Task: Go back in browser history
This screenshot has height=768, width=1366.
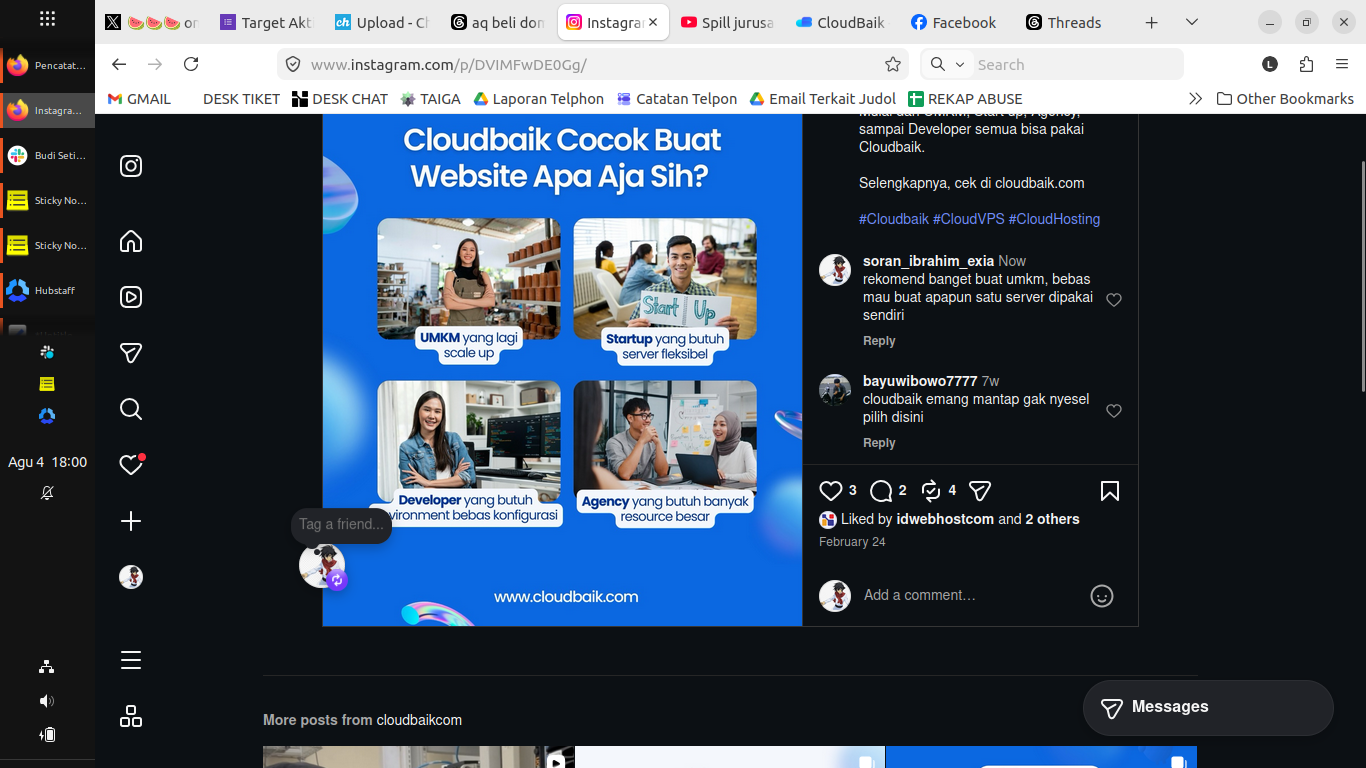Action: click(119, 64)
